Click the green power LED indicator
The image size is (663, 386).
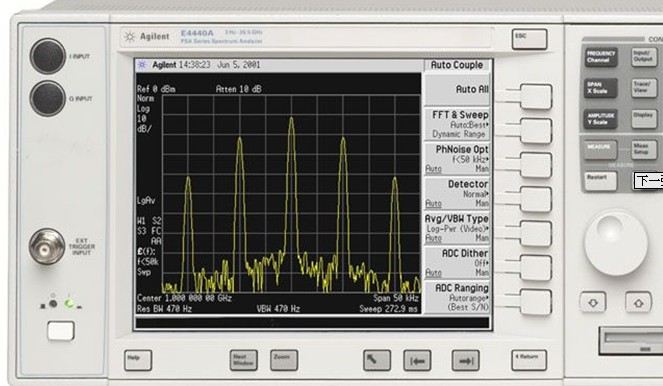(x=69, y=304)
